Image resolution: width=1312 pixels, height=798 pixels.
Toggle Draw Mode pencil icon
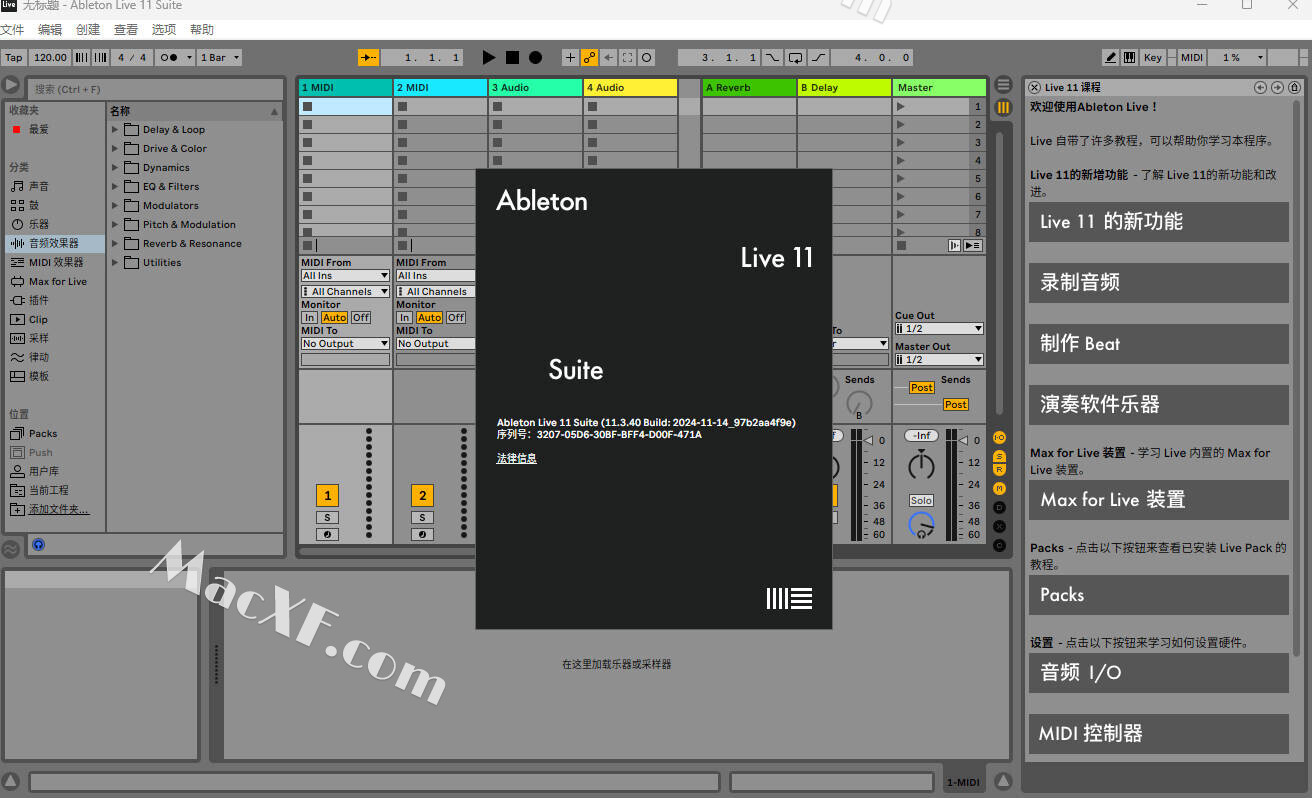(1110, 58)
